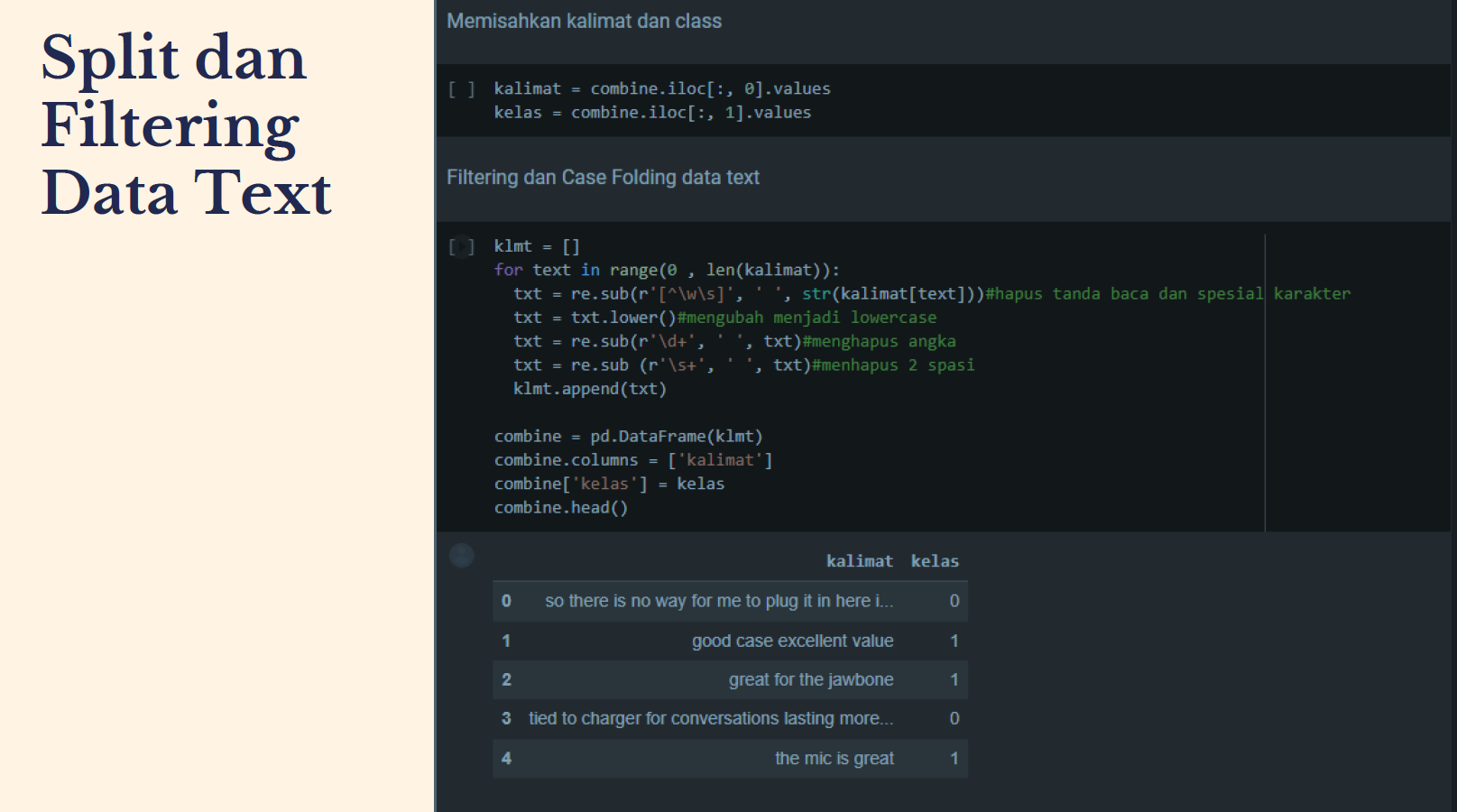The image size is (1457, 812).
Task: Click the 'Split dan Filtering Data Text' title
Action: [186, 125]
